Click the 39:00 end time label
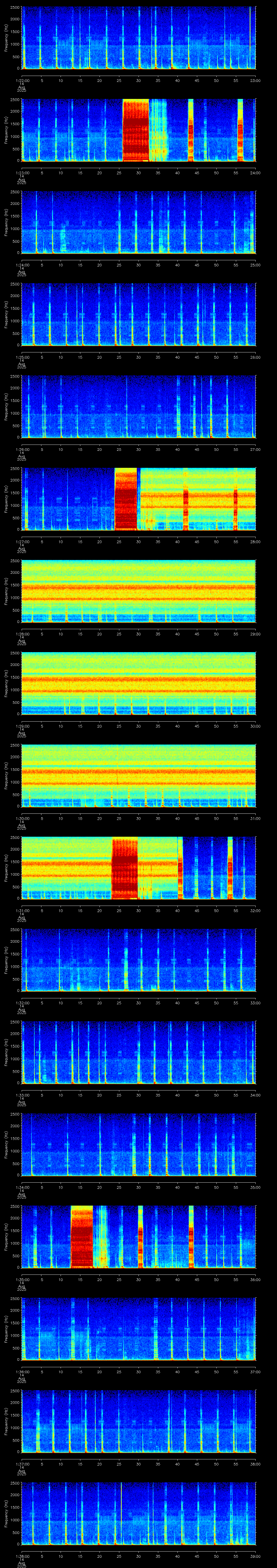 coord(255,1556)
